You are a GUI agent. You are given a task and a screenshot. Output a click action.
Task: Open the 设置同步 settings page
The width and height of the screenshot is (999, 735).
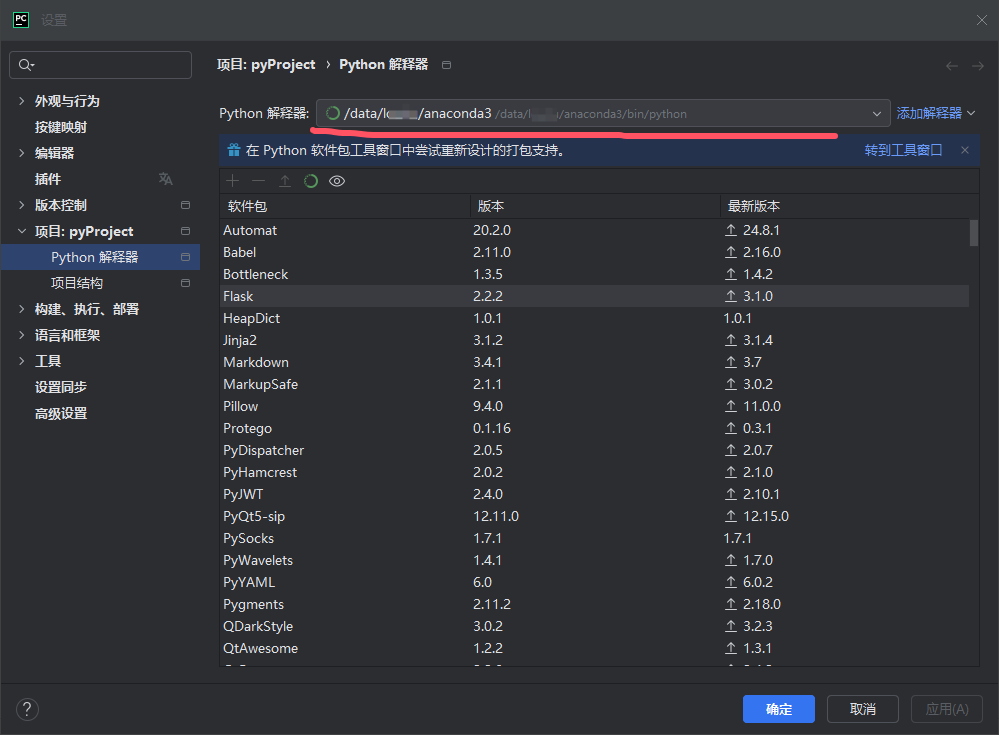61,387
